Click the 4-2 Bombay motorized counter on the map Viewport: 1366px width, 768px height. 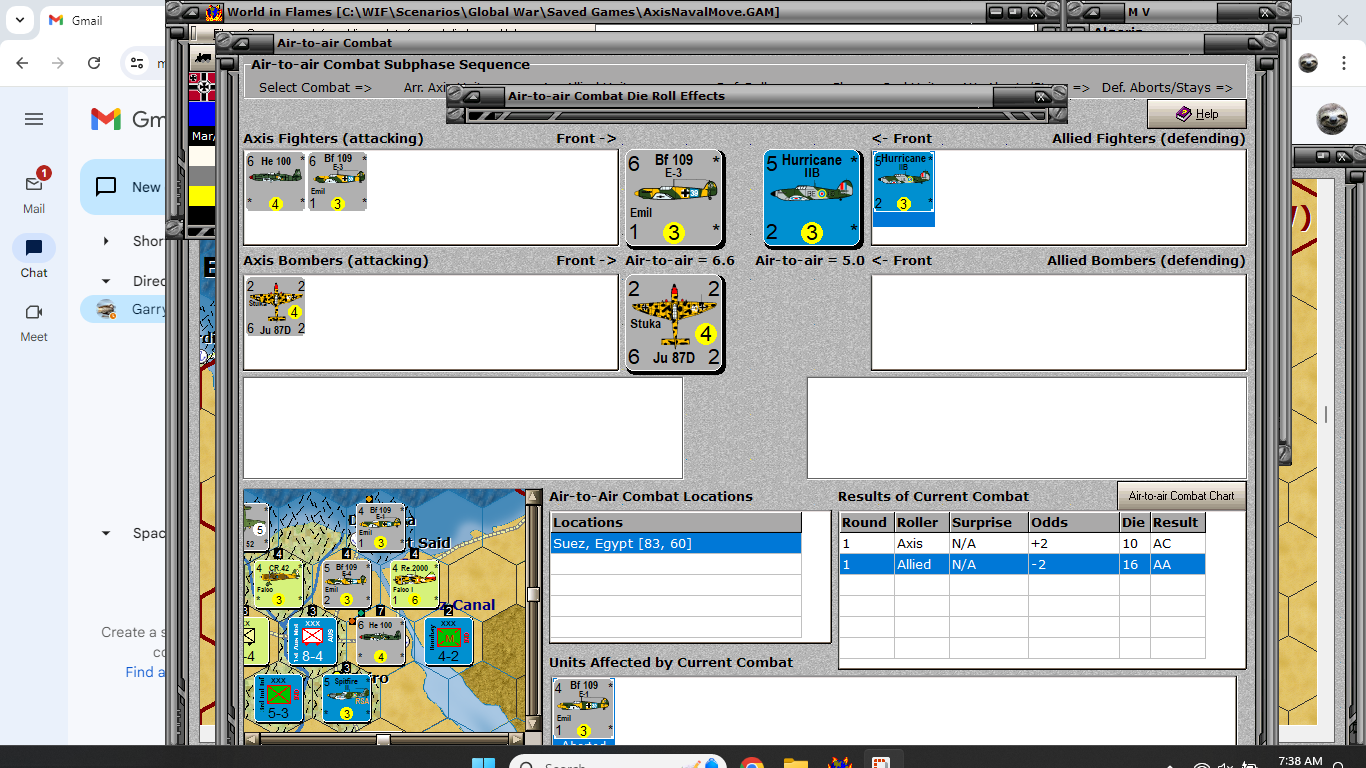(448, 641)
